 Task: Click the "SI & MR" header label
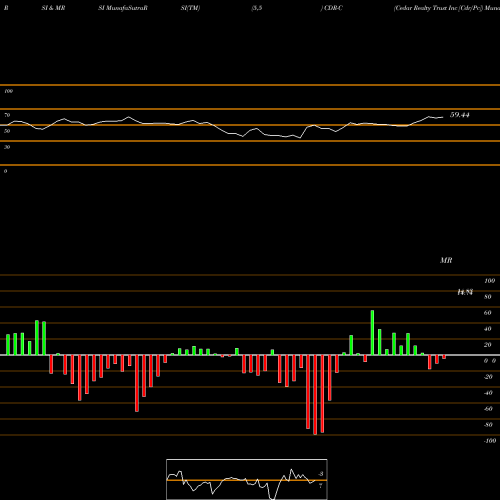tap(53, 8)
